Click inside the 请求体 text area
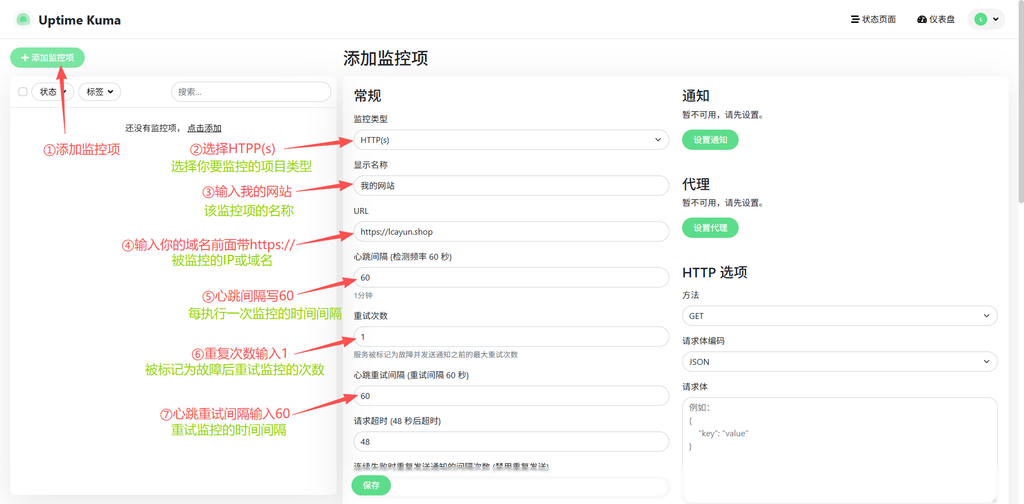The height and width of the screenshot is (504, 1024). coord(840,450)
